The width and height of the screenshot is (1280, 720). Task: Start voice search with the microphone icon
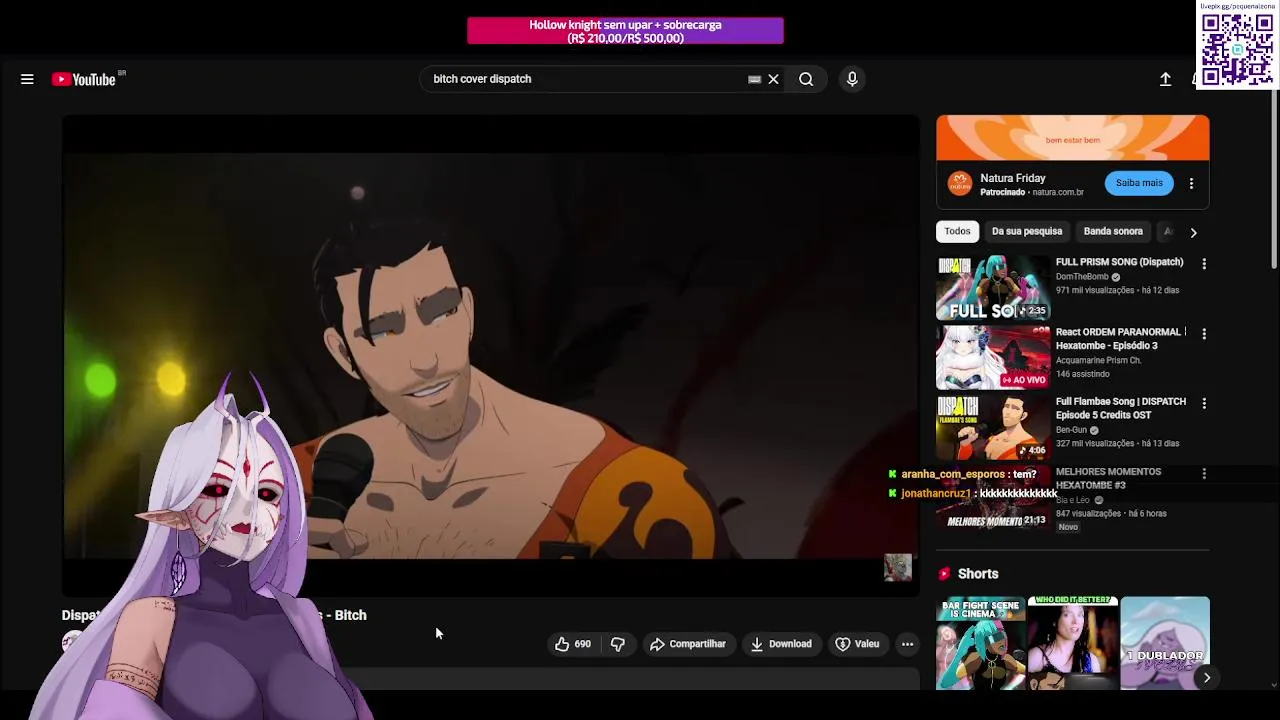click(x=852, y=79)
